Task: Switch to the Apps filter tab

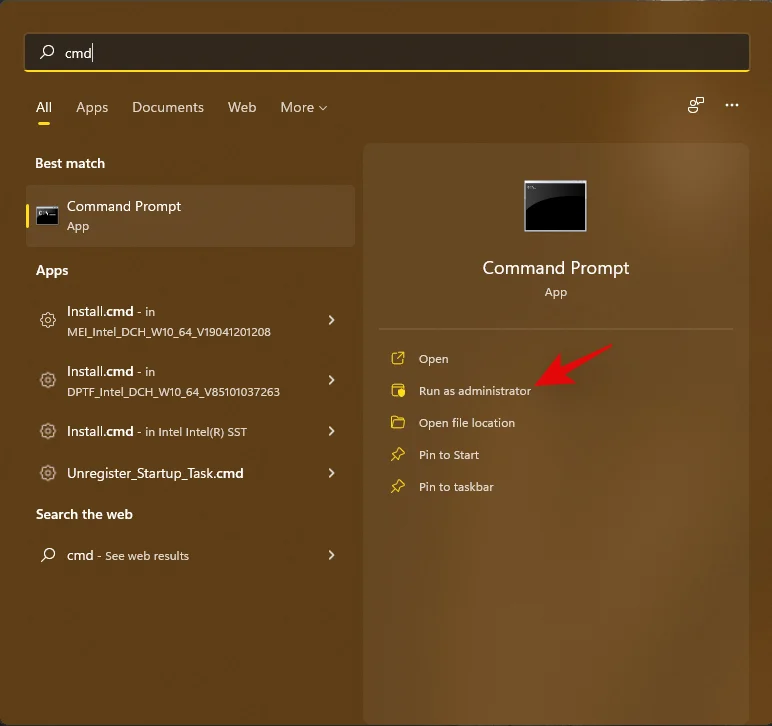Action: (92, 108)
